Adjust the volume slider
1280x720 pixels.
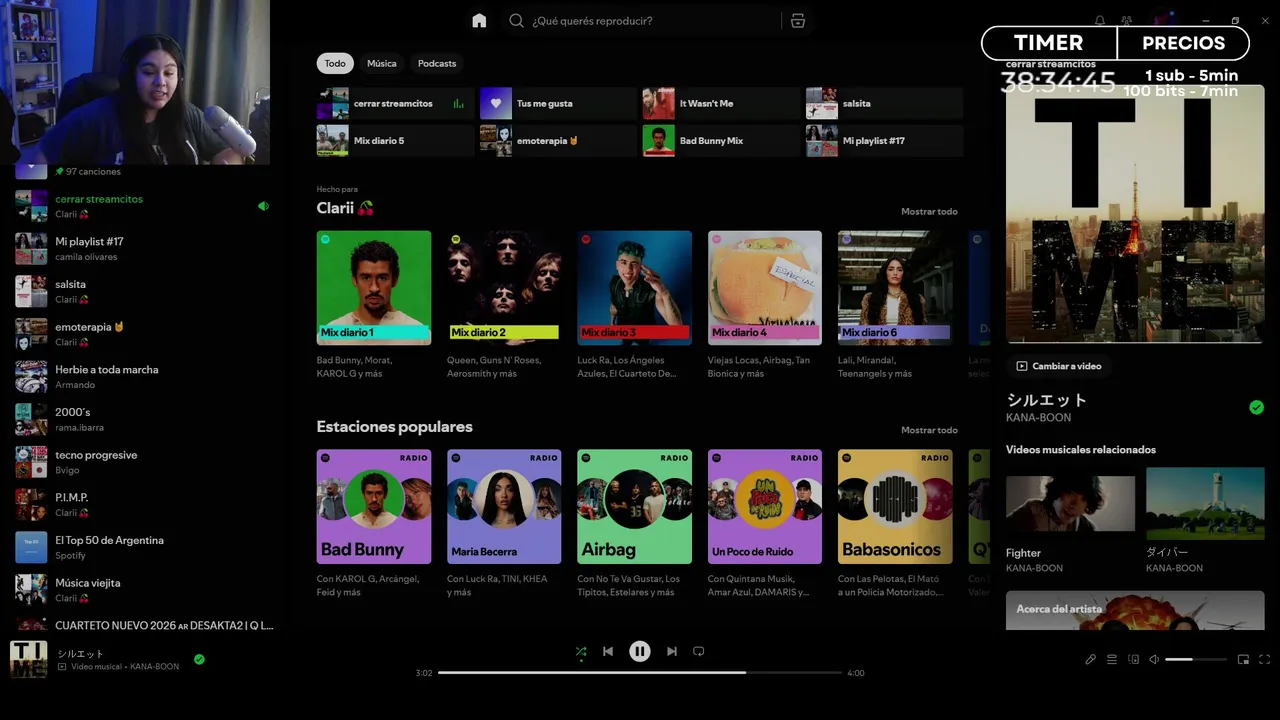tap(1196, 659)
